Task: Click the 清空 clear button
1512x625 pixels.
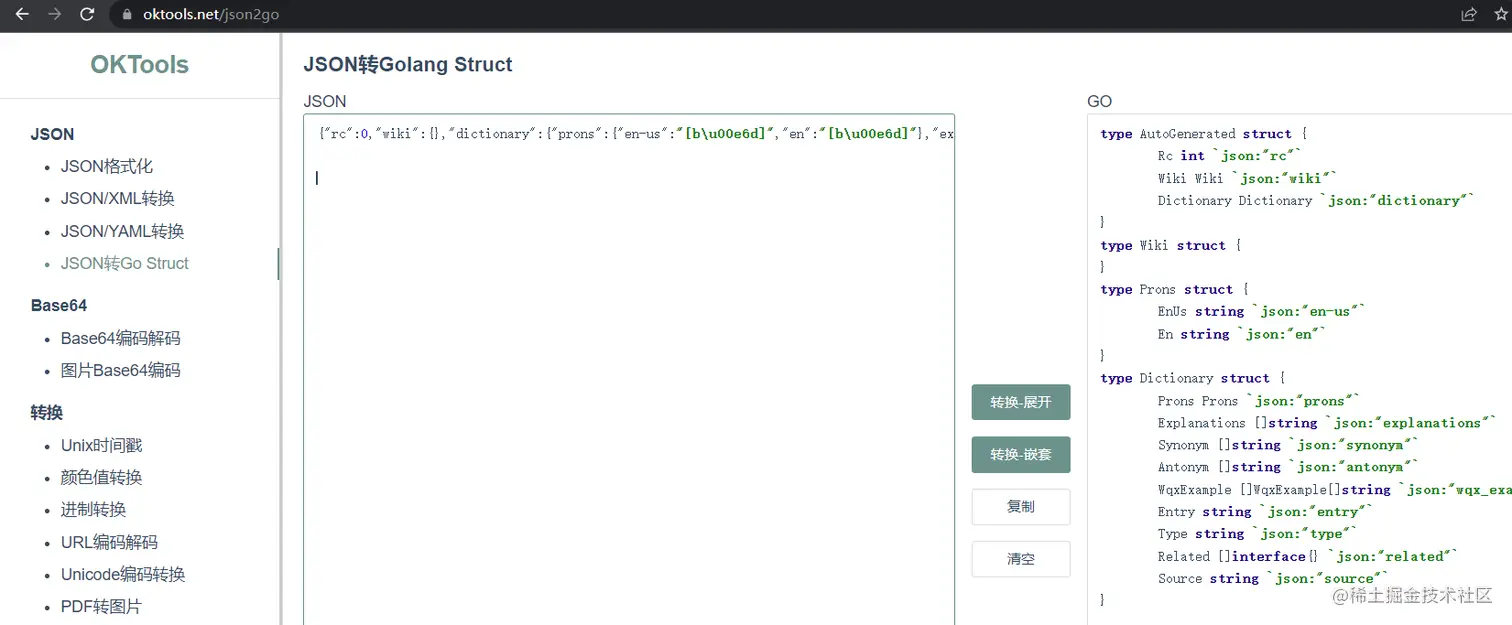Action: [x=1020, y=559]
